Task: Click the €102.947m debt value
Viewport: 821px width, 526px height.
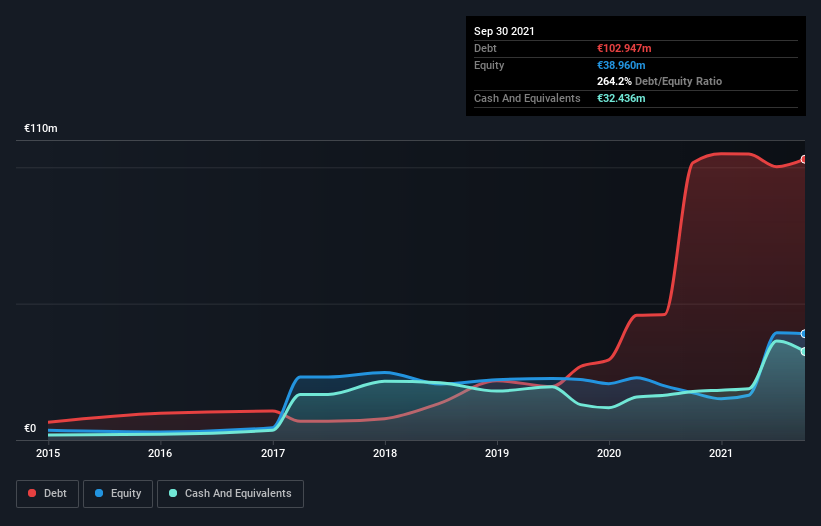Action: click(624, 48)
